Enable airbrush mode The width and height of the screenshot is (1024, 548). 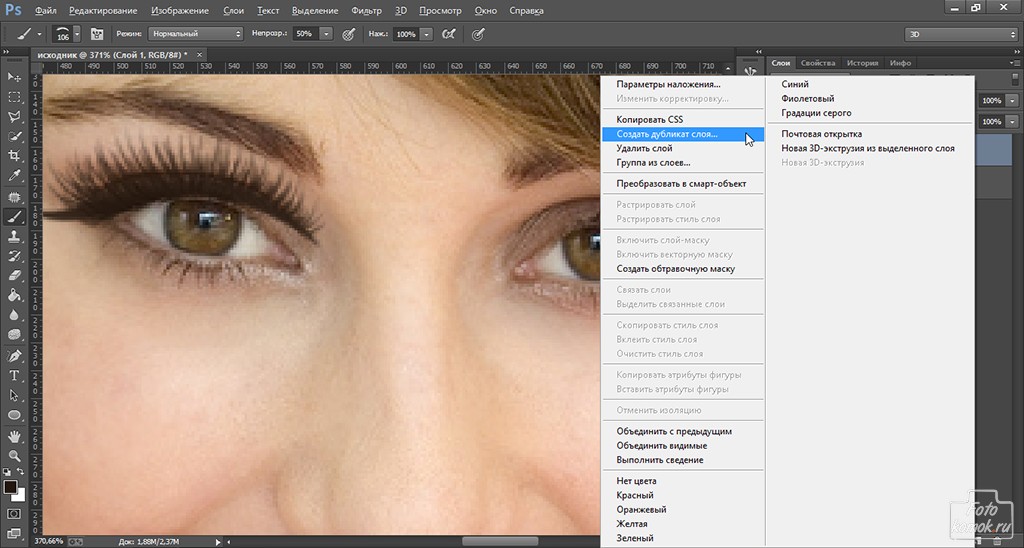click(x=449, y=34)
